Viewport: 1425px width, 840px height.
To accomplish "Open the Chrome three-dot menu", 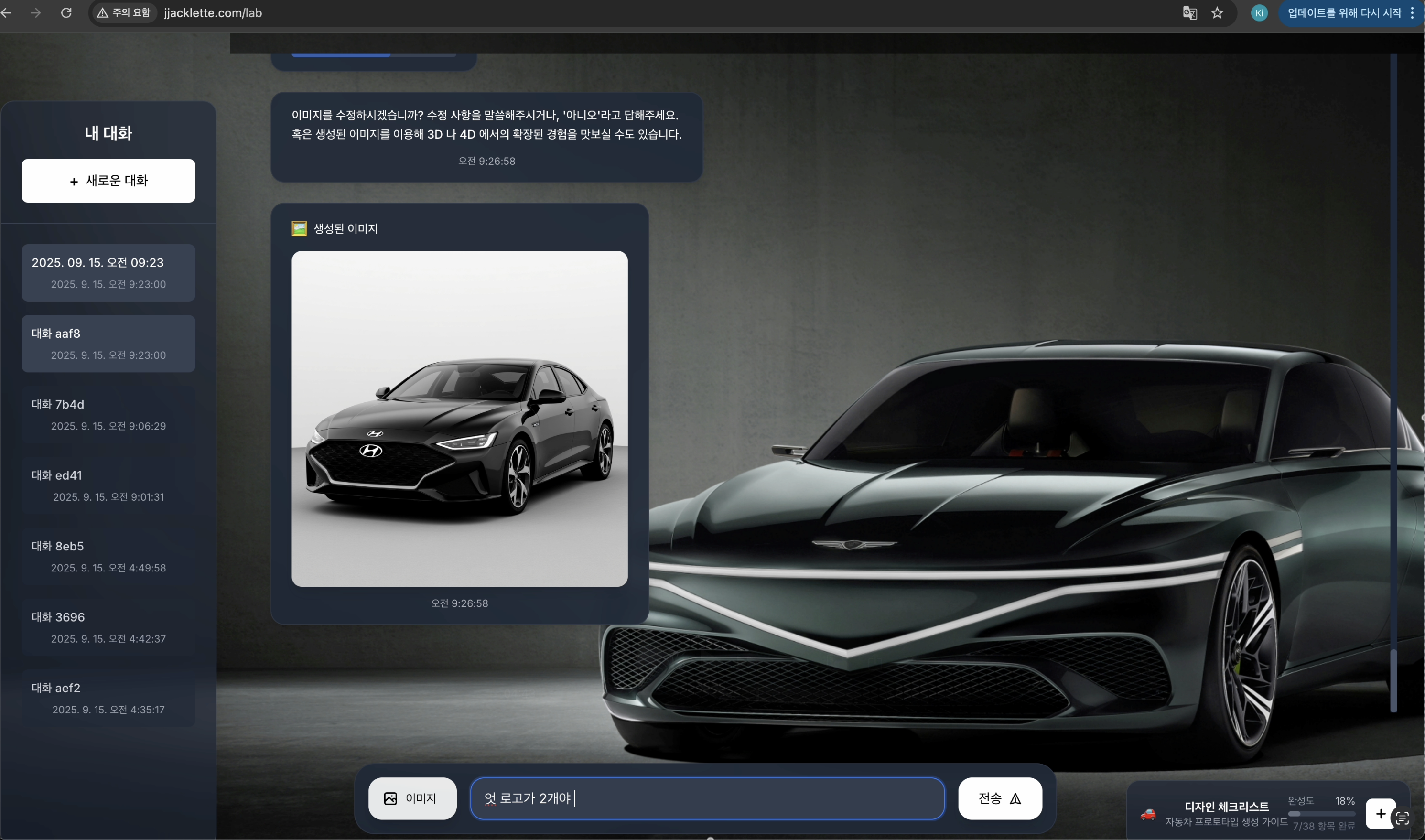I will 1413,12.
